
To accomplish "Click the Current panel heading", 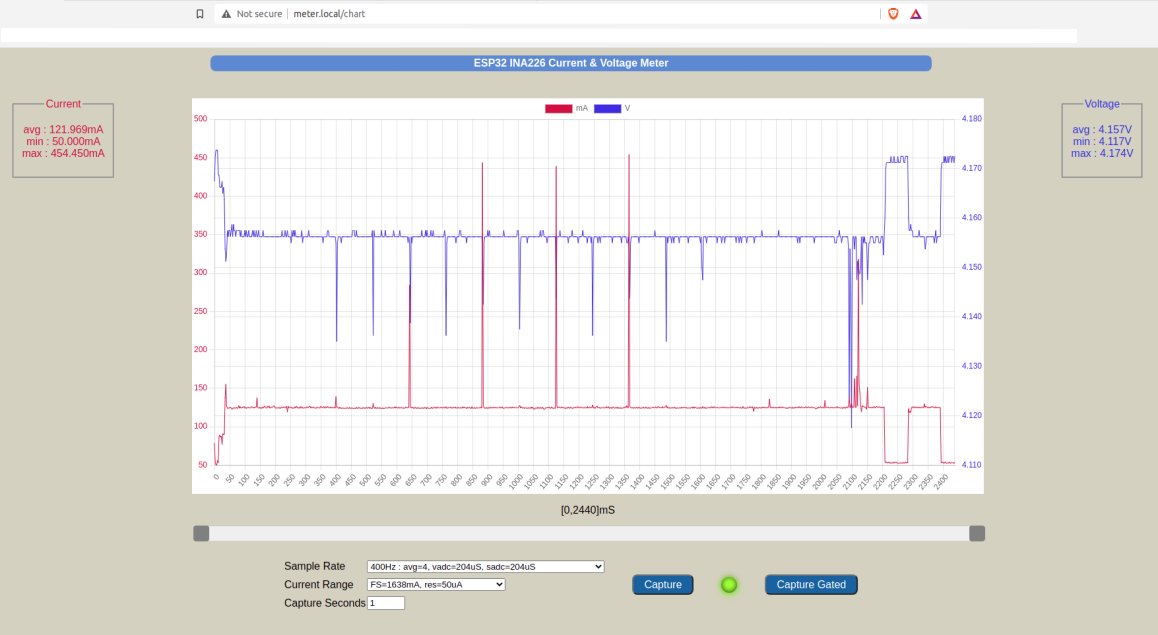I will pos(63,104).
